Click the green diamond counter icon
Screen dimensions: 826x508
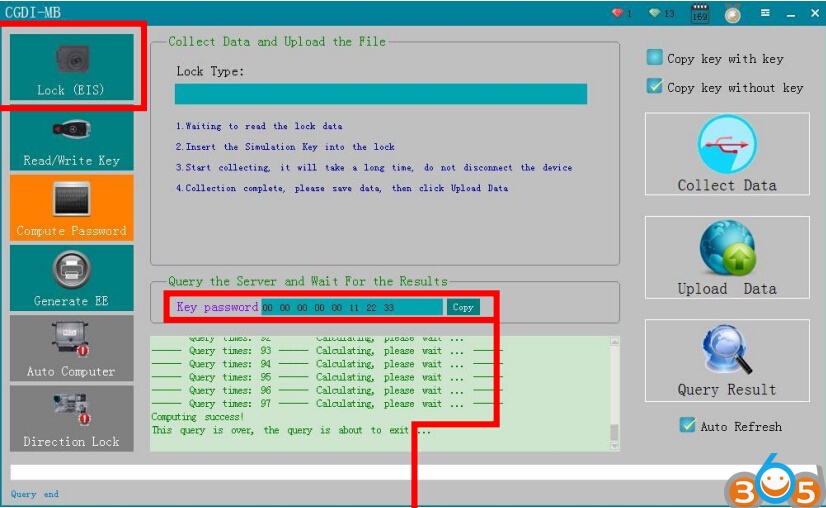(655, 13)
